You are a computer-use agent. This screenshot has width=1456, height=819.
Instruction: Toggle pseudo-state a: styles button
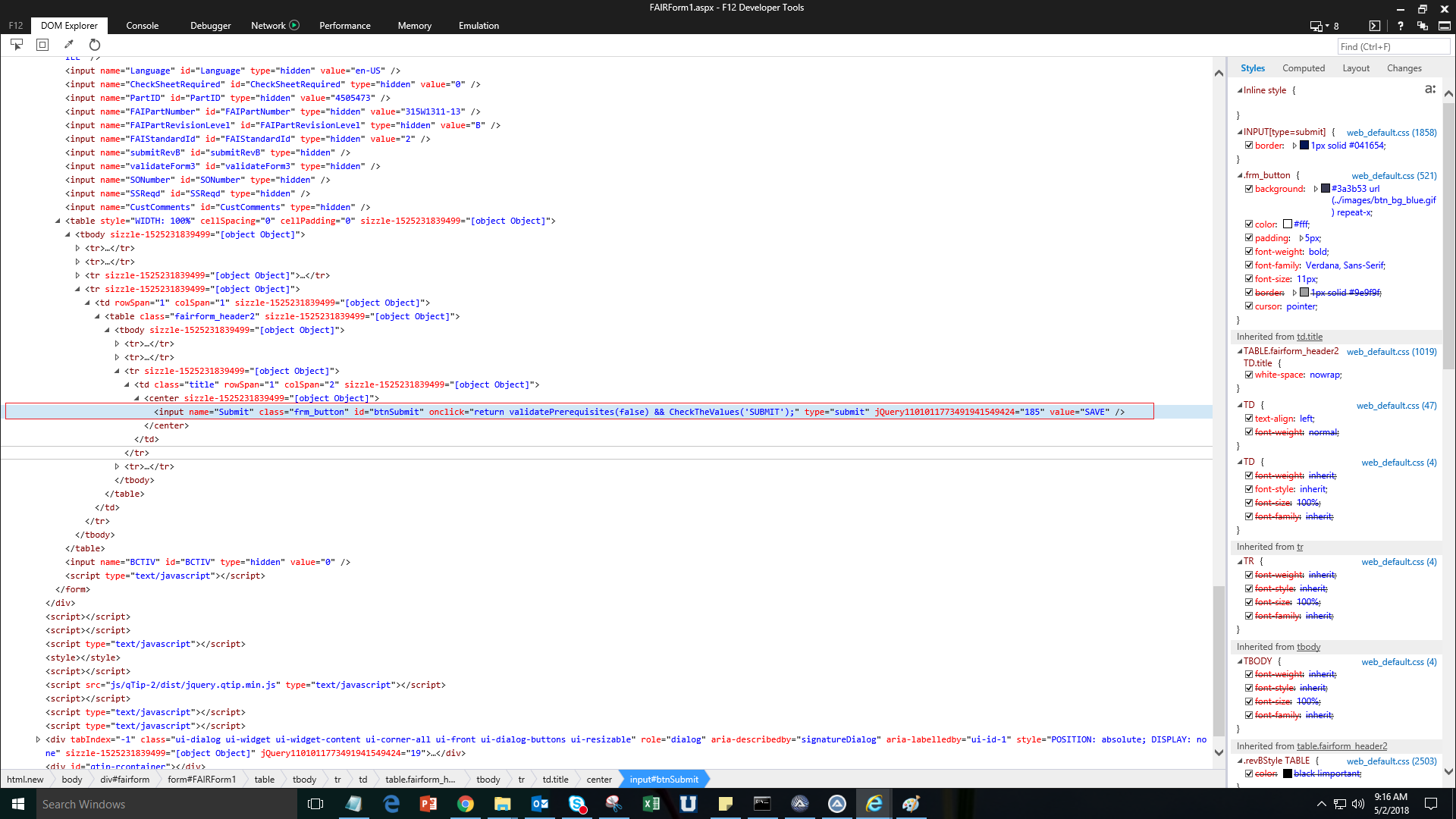tap(1429, 89)
